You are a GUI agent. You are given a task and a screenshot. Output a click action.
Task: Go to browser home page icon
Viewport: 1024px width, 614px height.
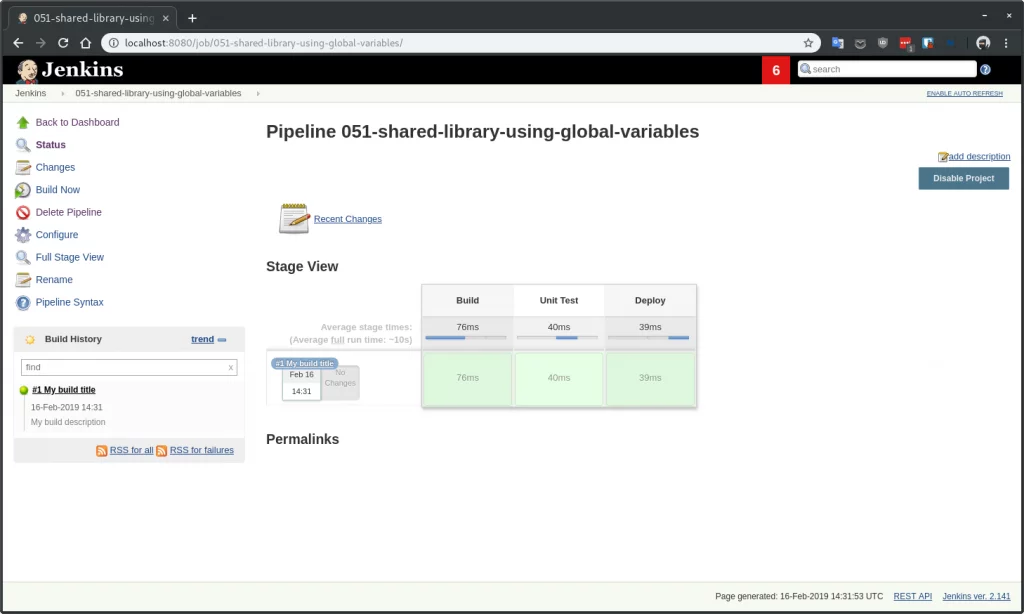86,43
